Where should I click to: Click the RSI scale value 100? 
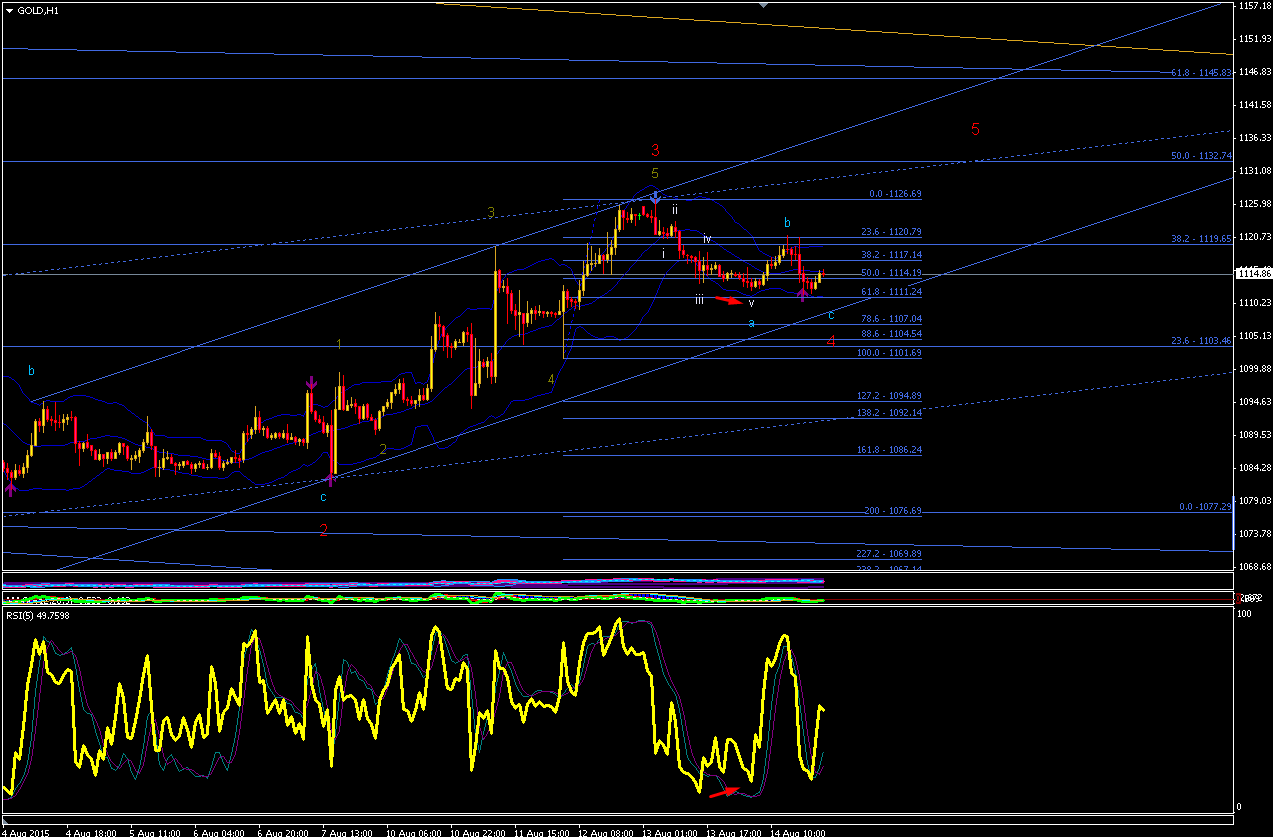click(x=1246, y=613)
